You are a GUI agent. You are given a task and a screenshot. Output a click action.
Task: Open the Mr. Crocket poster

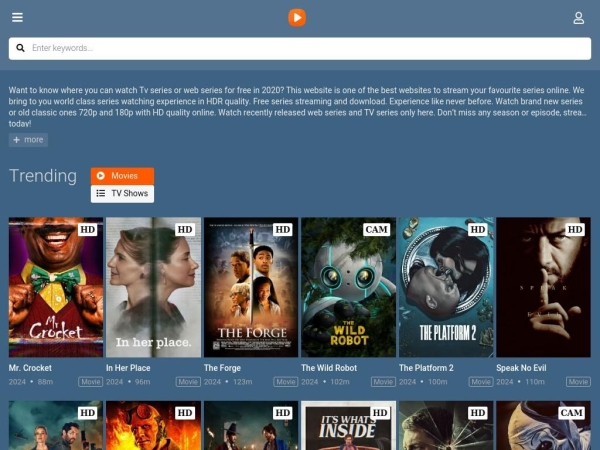(56, 287)
